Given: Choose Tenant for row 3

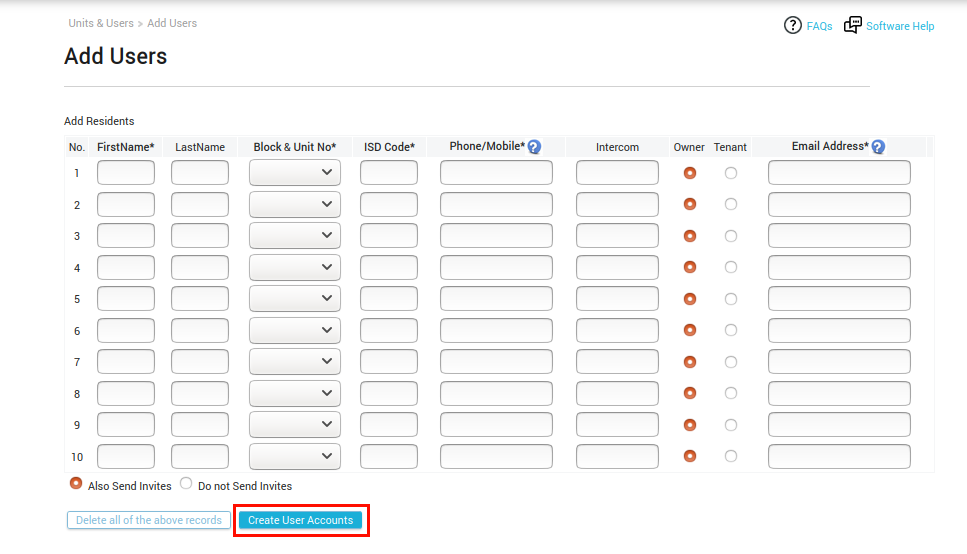Looking at the screenshot, I should point(731,236).
